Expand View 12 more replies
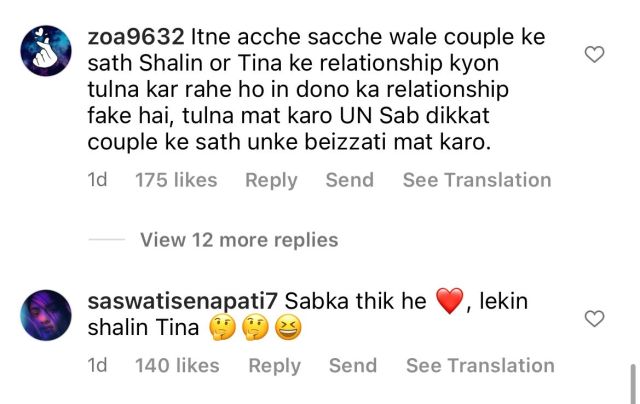640x404 pixels. (x=239, y=240)
